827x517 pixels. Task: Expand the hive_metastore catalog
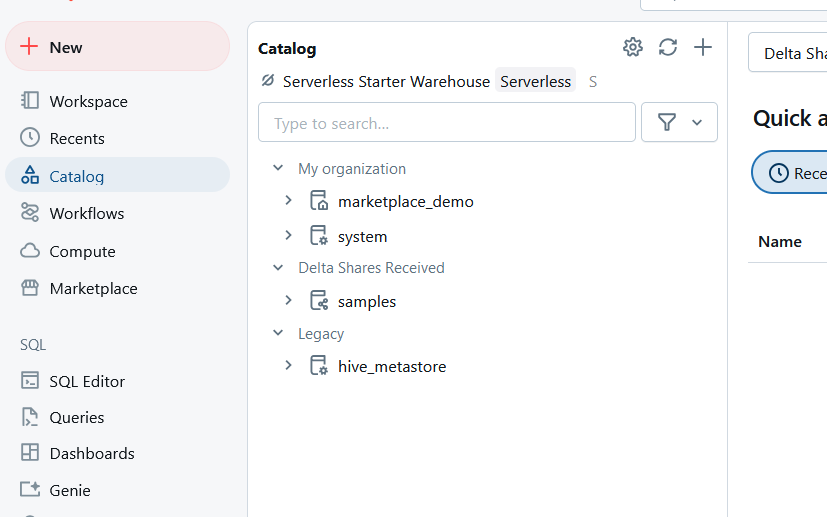pyautogui.click(x=288, y=366)
